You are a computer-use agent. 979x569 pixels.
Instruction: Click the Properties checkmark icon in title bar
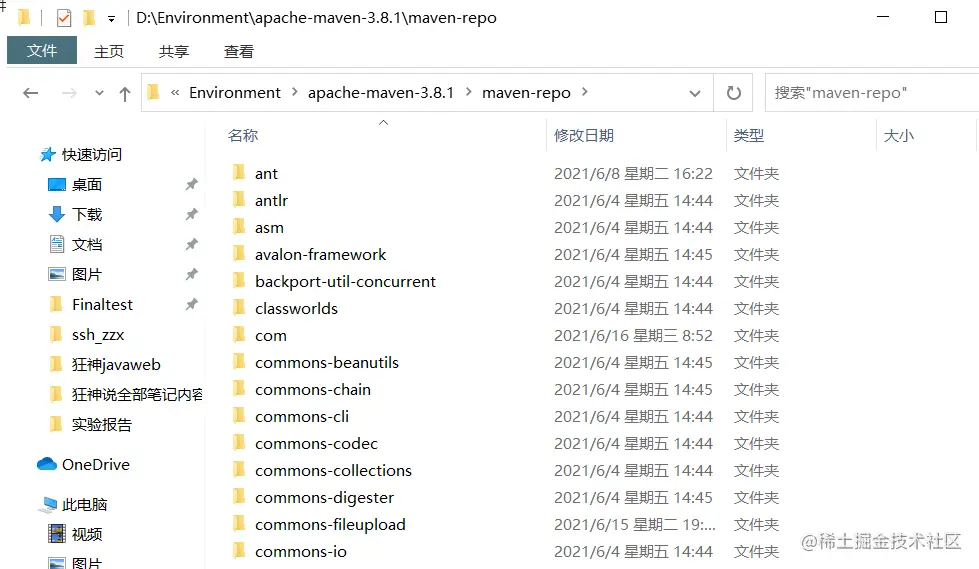64,18
